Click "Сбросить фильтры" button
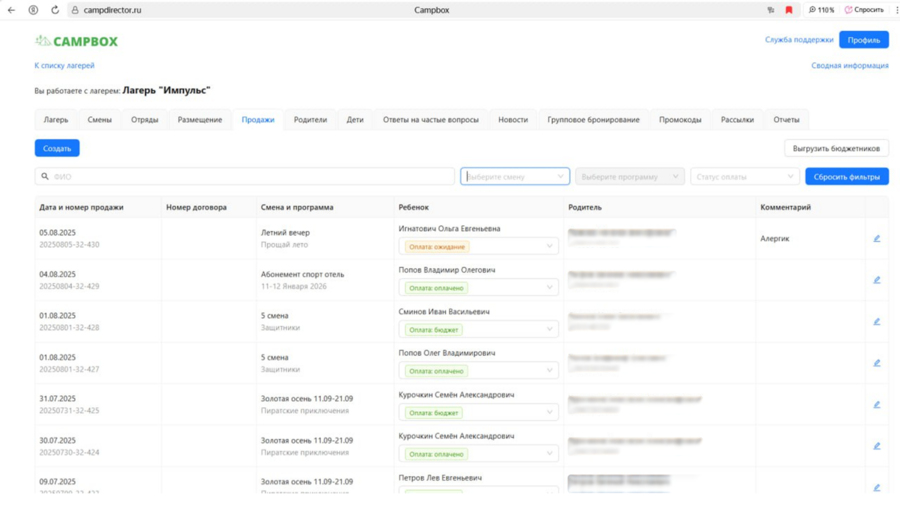Screen dimensions: 900x507 pyautogui.click(x=846, y=177)
